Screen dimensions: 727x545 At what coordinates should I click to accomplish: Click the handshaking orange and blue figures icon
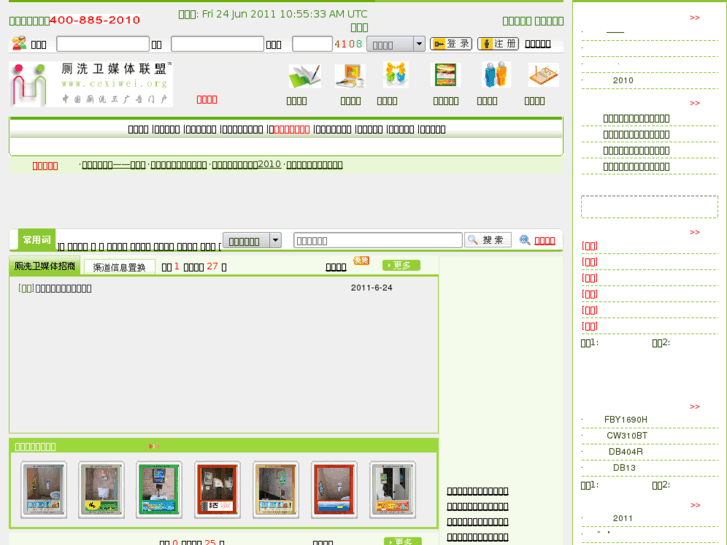pyautogui.click(x=395, y=75)
